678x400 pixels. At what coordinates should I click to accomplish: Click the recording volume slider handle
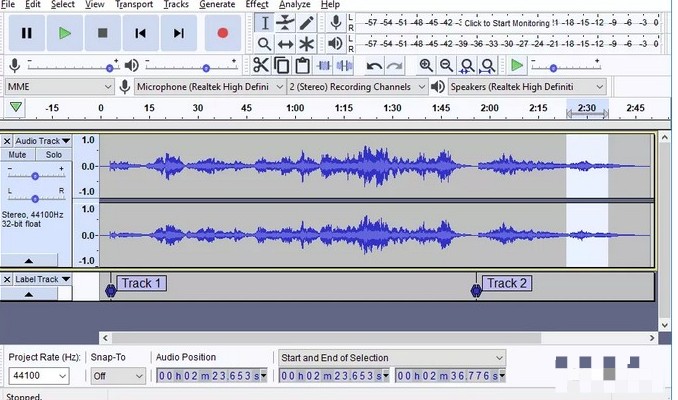[x=109, y=68]
